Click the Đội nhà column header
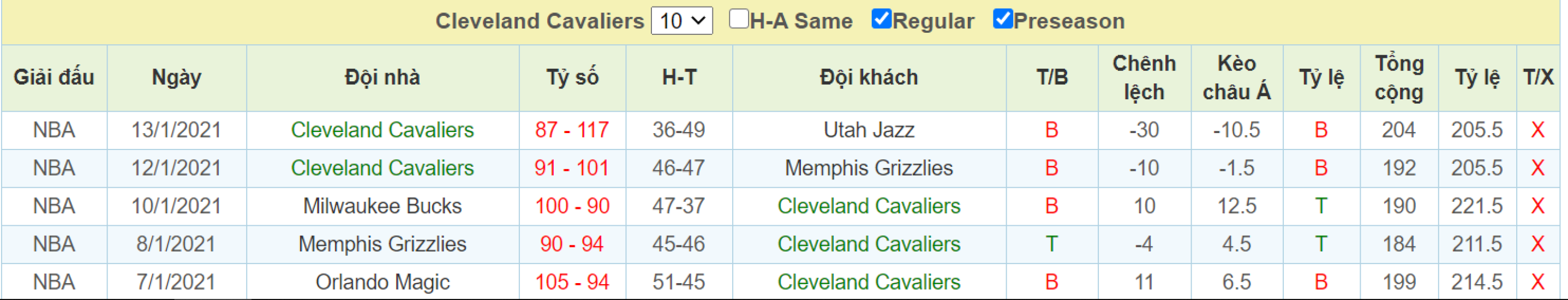The height and width of the screenshot is (300, 1568). [382, 78]
